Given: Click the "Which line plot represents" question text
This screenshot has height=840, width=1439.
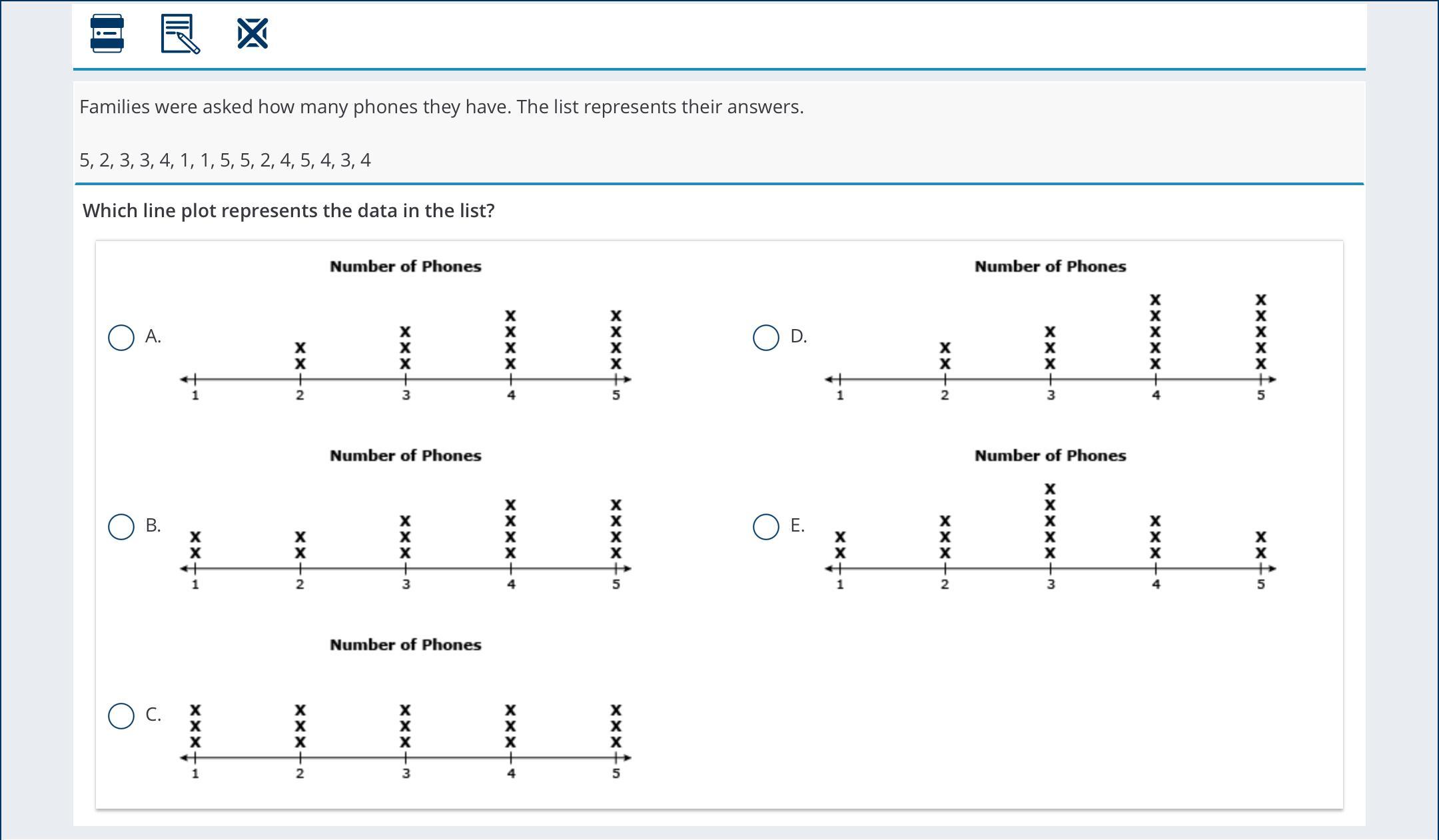Looking at the screenshot, I should (288, 210).
